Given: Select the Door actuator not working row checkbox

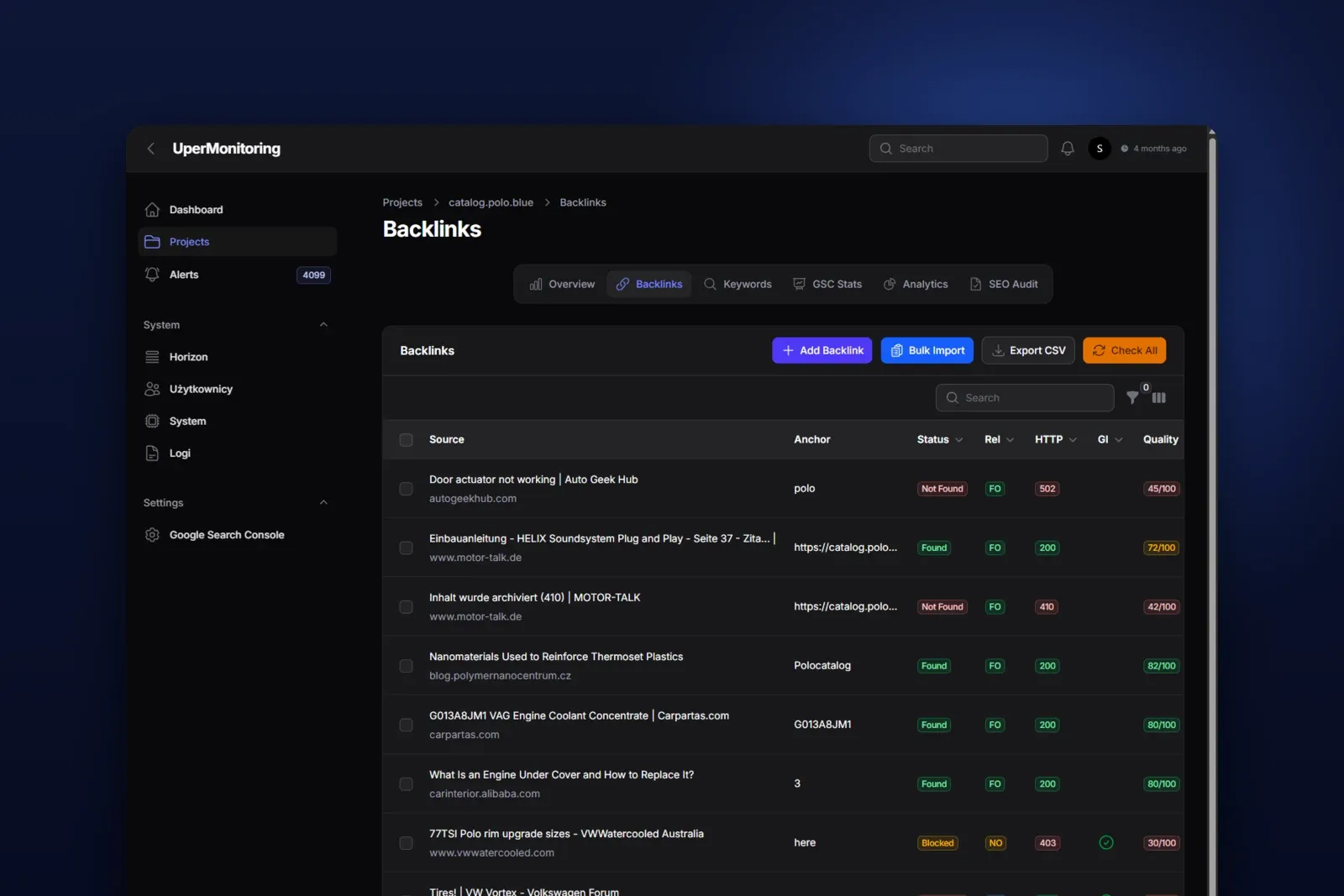Looking at the screenshot, I should (406, 489).
